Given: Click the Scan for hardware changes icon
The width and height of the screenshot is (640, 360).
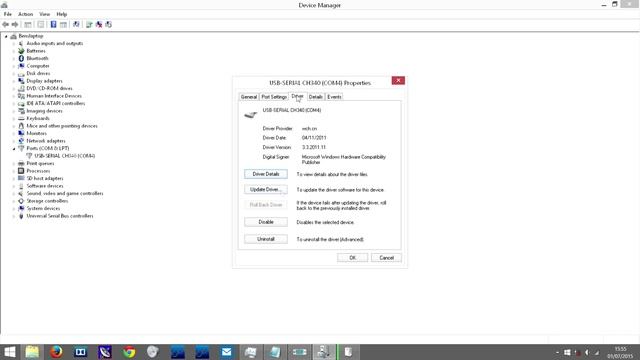Looking at the screenshot, I should click(76, 24).
